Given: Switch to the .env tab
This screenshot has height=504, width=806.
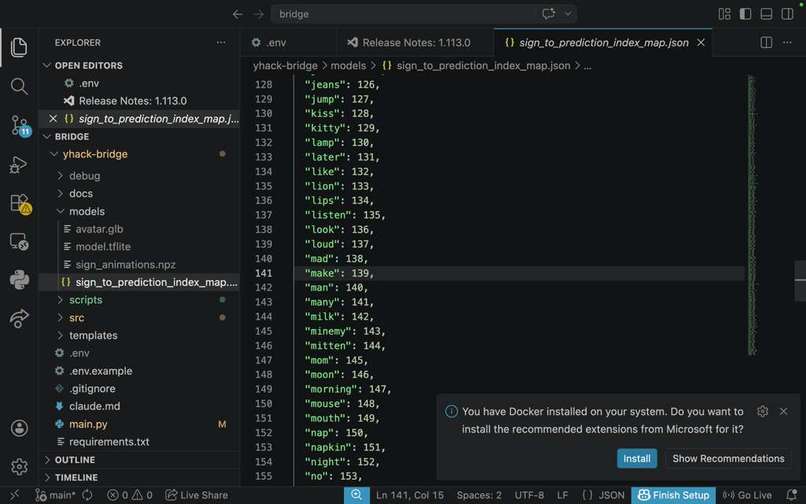Looking at the screenshot, I should [x=288, y=43].
